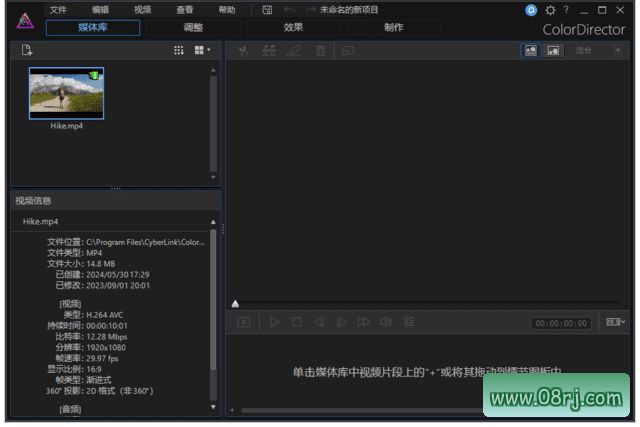Open the 帮助 menu
Screen dimensions: 640x427
coord(227,10)
